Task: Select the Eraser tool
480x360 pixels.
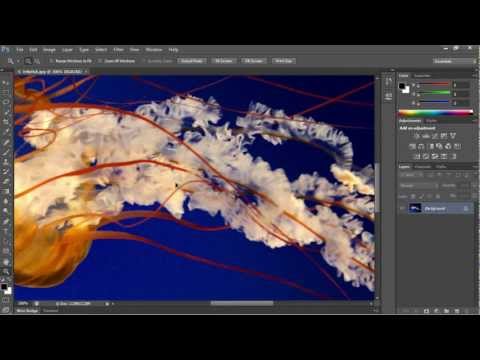Action: coord(6,182)
